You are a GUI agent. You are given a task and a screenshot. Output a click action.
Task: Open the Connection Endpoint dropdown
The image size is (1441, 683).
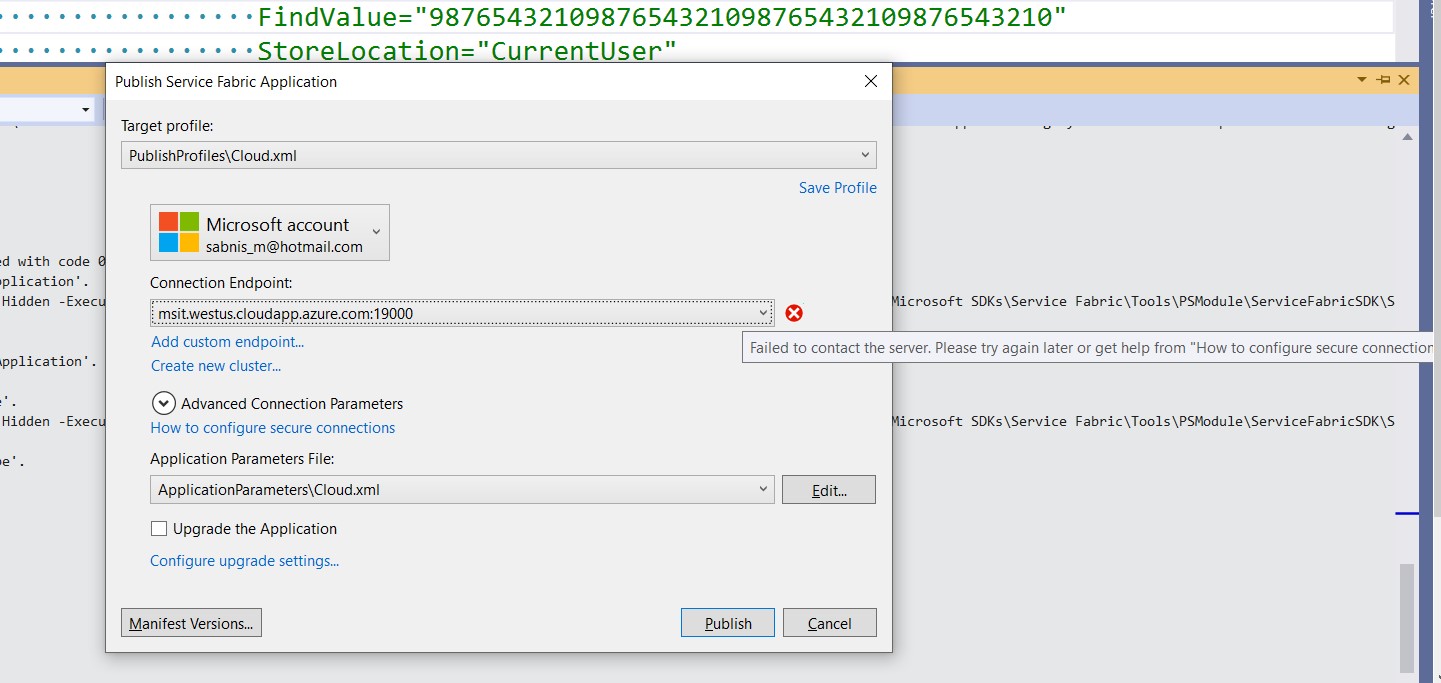[463, 313]
